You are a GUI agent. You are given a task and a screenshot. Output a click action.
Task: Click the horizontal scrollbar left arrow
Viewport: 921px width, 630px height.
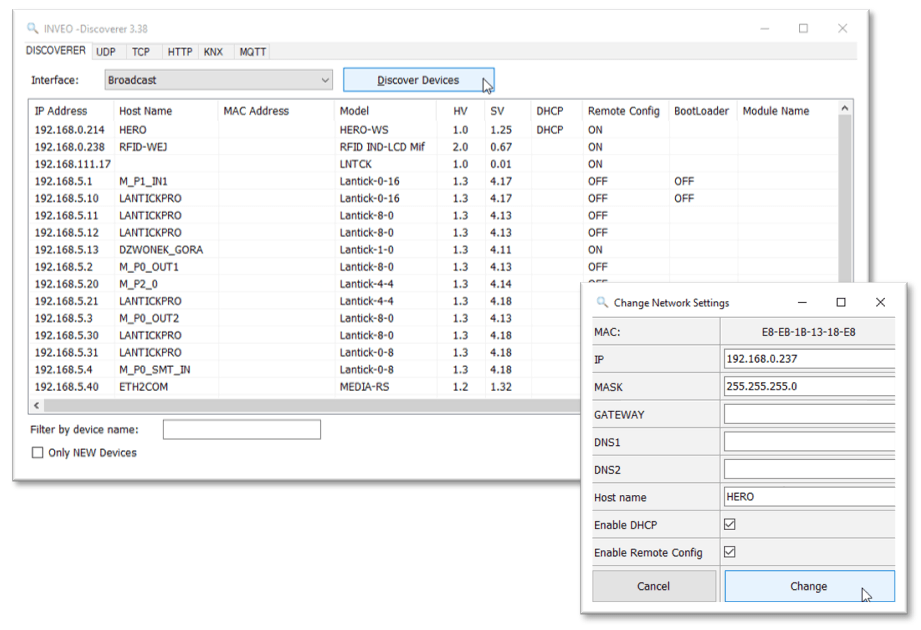click(x=38, y=406)
